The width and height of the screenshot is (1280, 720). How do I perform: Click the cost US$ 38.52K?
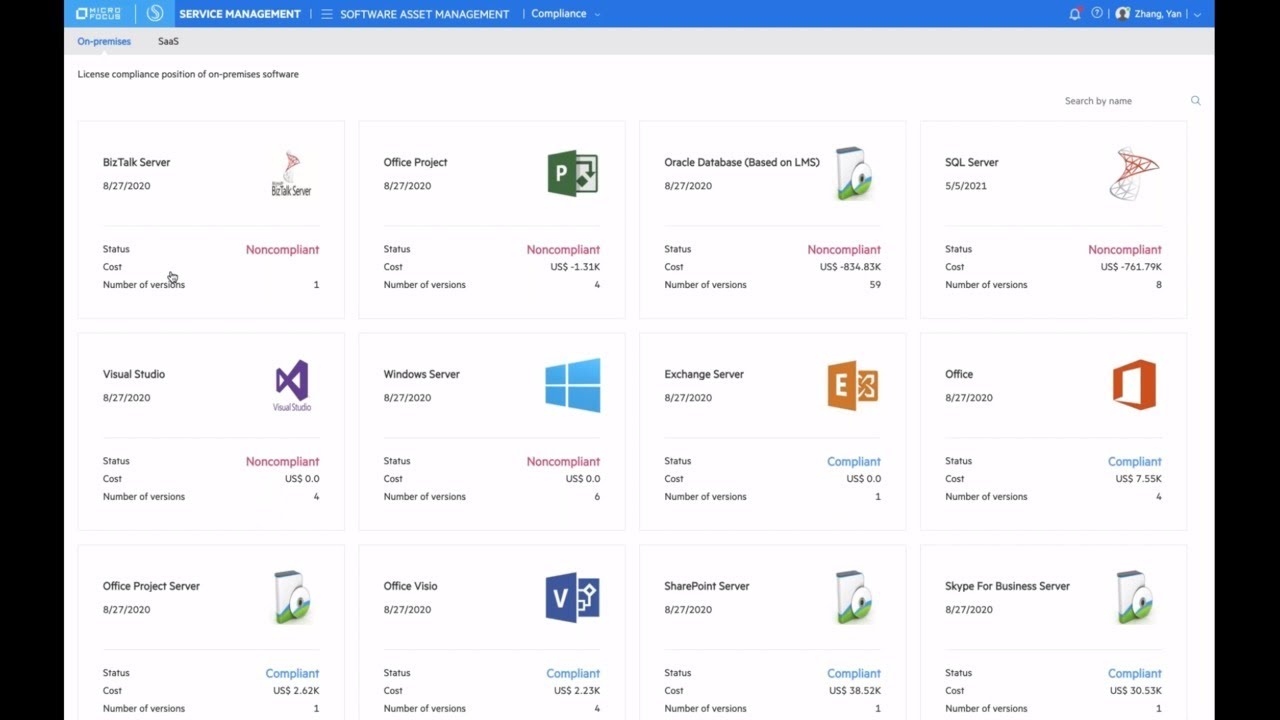855,691
